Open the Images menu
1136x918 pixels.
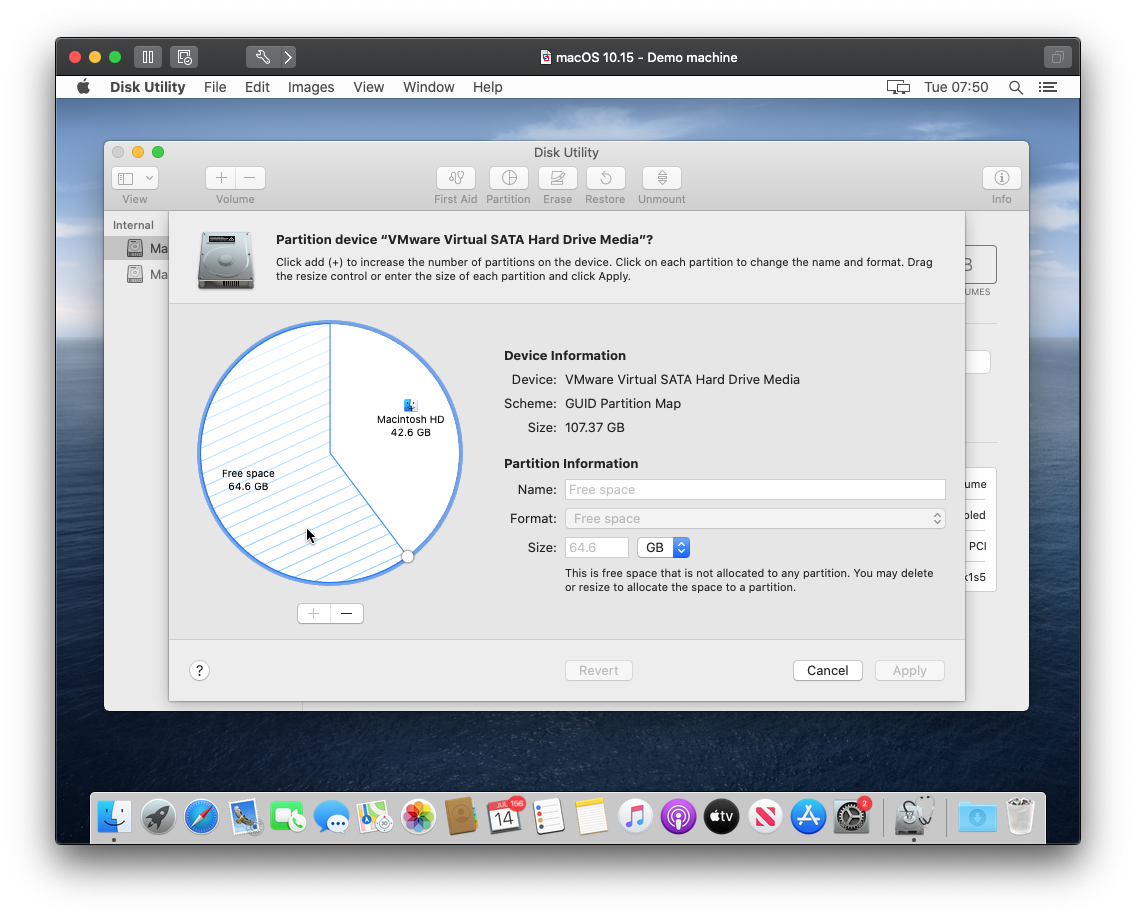coord(311,87)
